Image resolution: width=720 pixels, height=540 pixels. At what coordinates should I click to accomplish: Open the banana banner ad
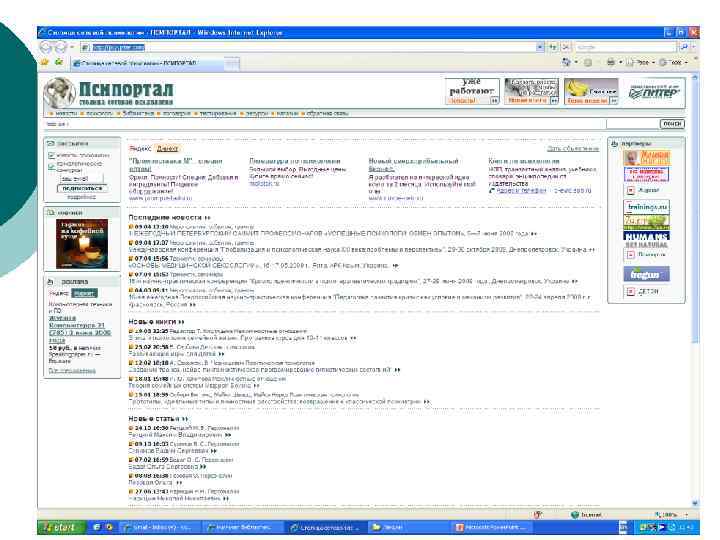(x=591, y=91)
